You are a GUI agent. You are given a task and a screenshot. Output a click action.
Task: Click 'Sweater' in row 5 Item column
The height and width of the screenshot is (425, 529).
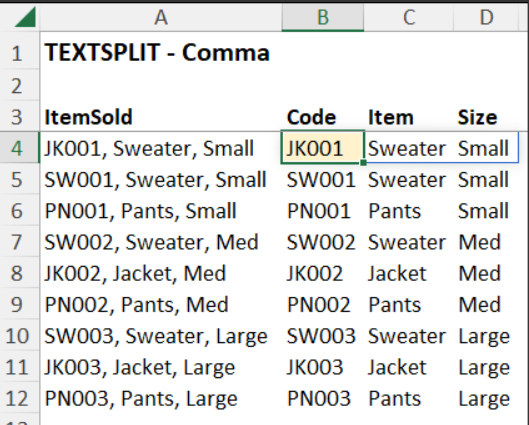point(409,179)
